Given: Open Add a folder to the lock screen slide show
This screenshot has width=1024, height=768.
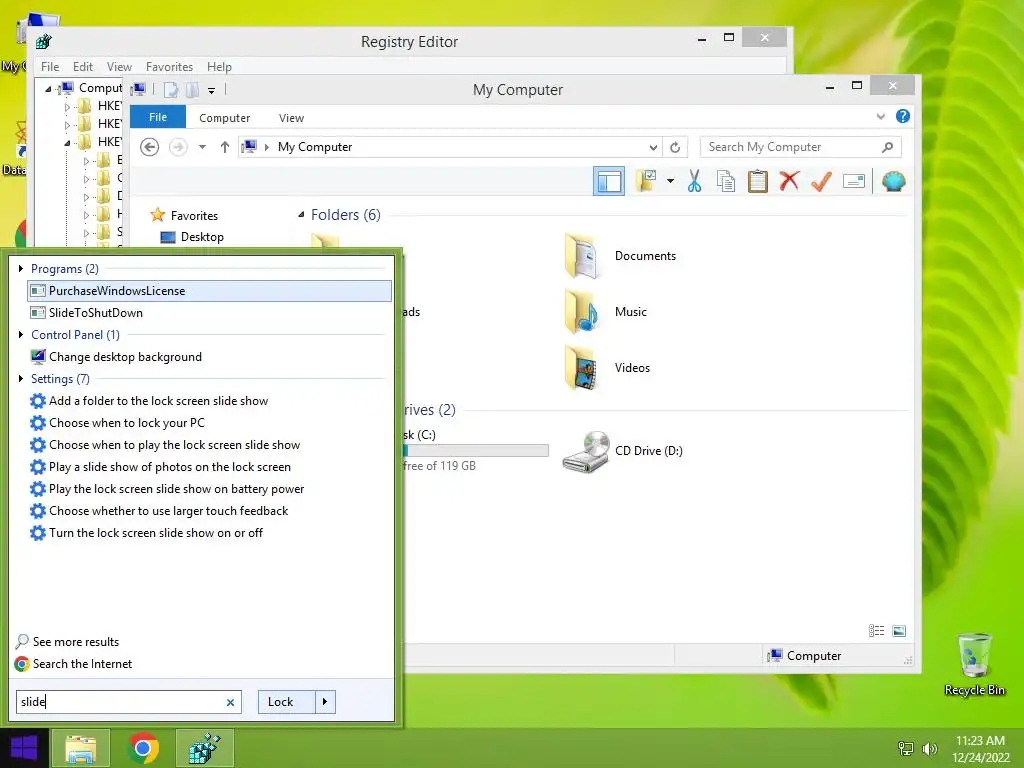Looking at the screenshot, I should [x=210, y=401].
